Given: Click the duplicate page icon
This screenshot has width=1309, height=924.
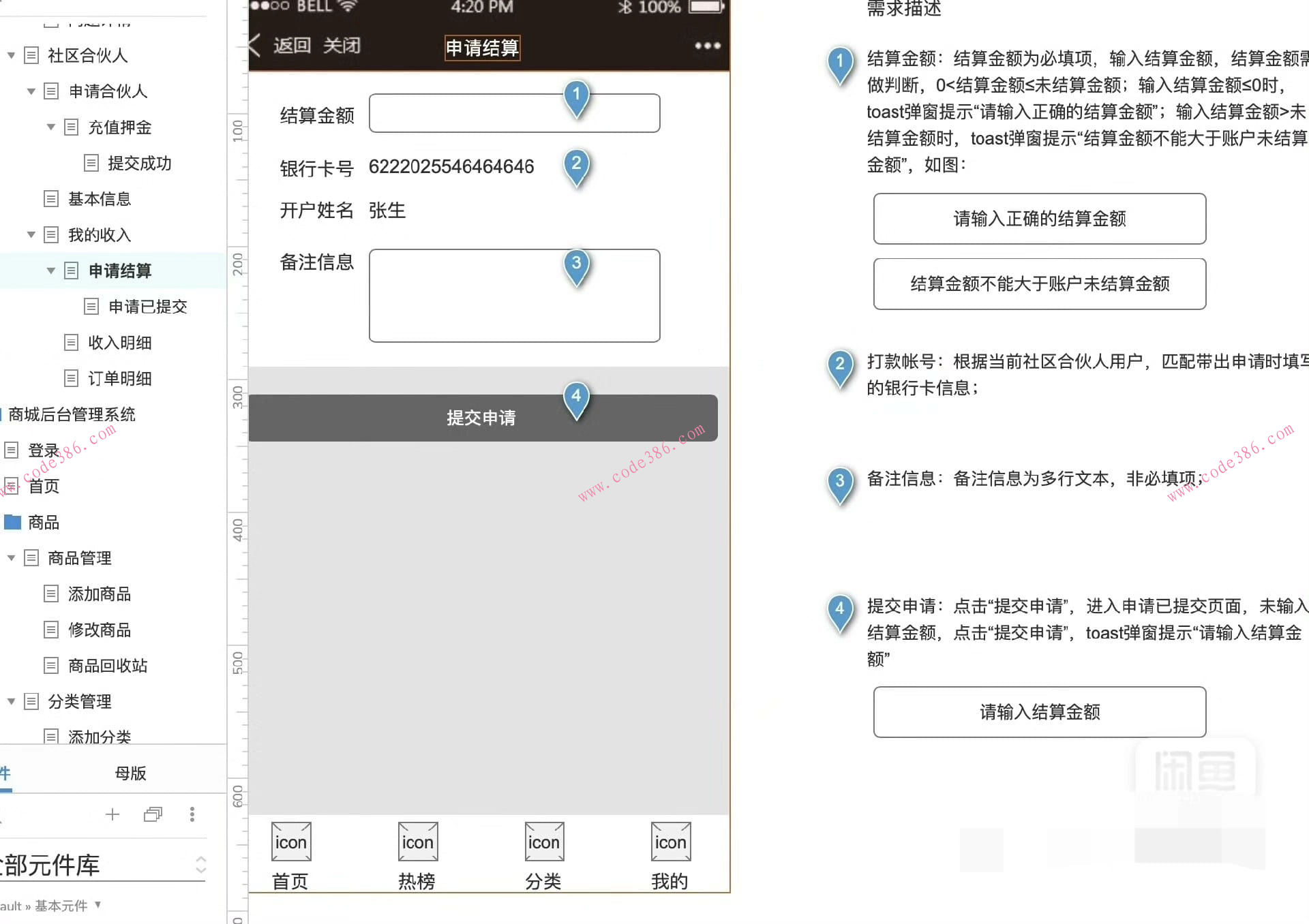Looking at the screenshot, I should (x=152, y=814).
